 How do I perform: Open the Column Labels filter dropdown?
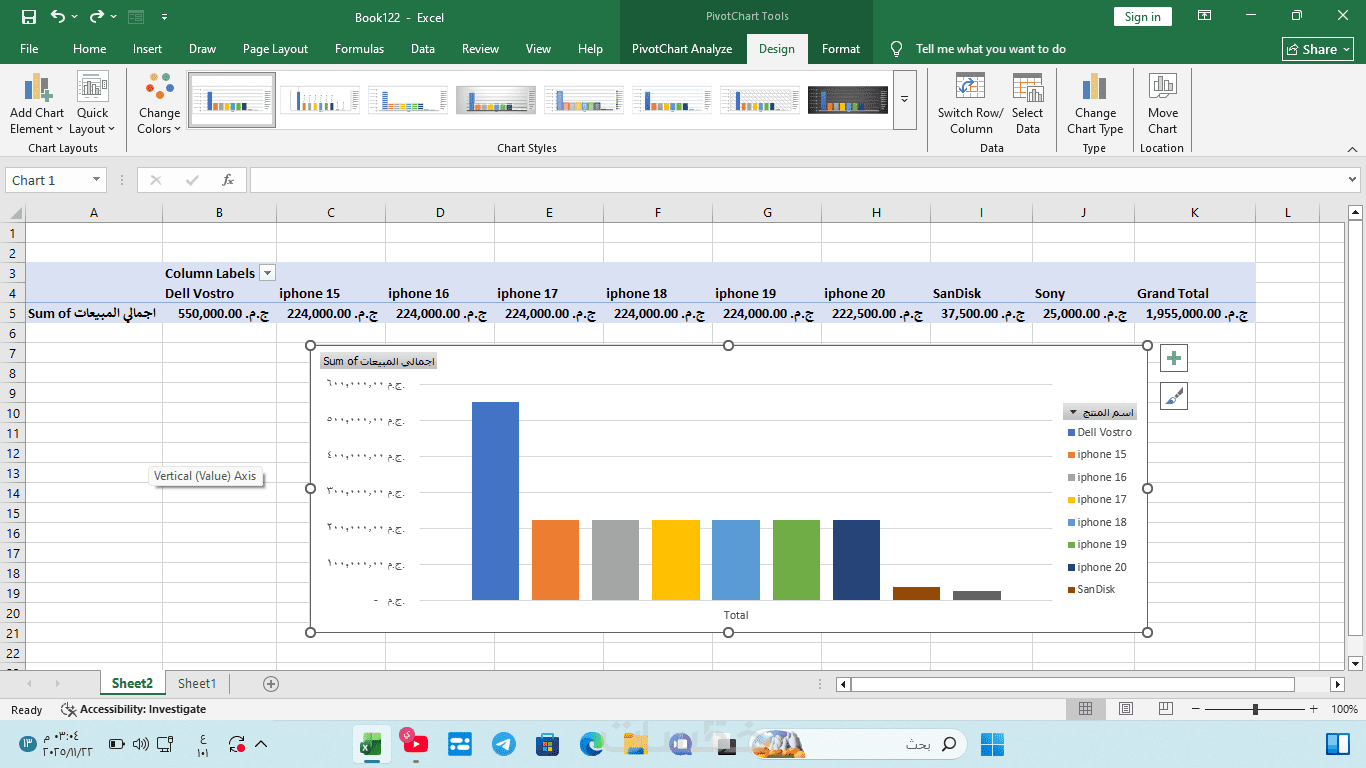[266, 273]
